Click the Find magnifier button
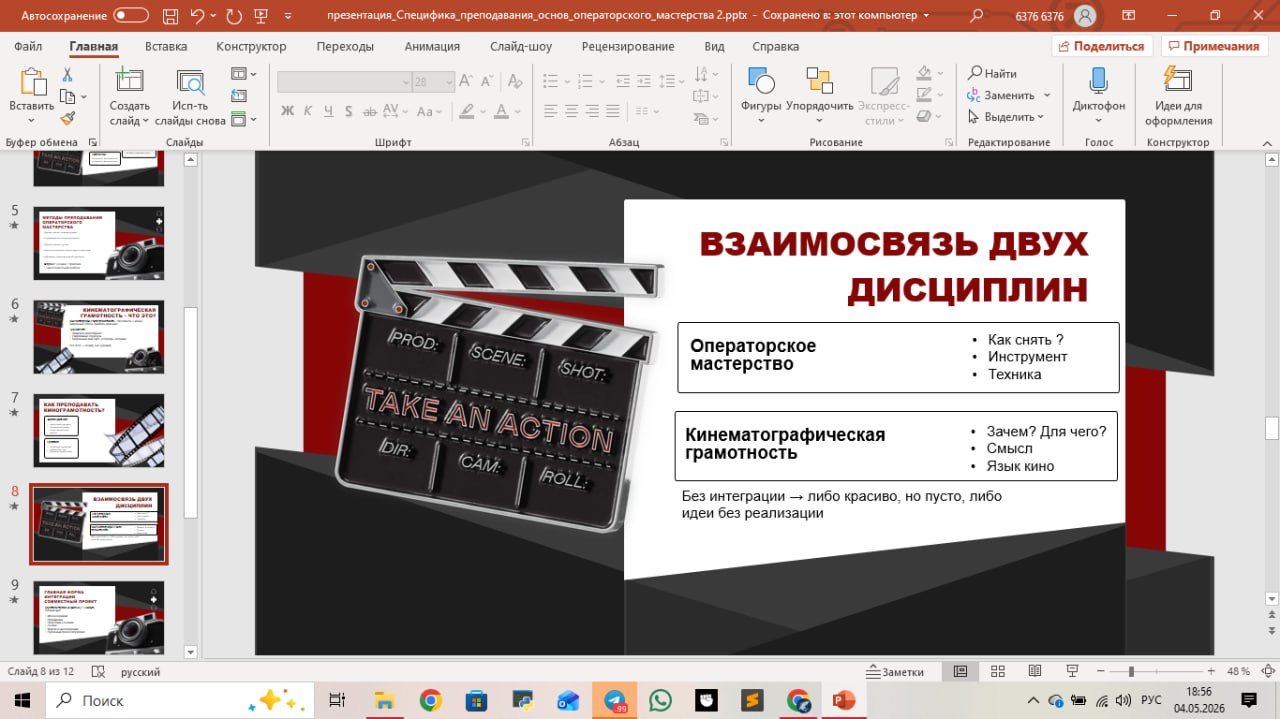Viewport: 1280px width, 719px height. pos(992,73)
